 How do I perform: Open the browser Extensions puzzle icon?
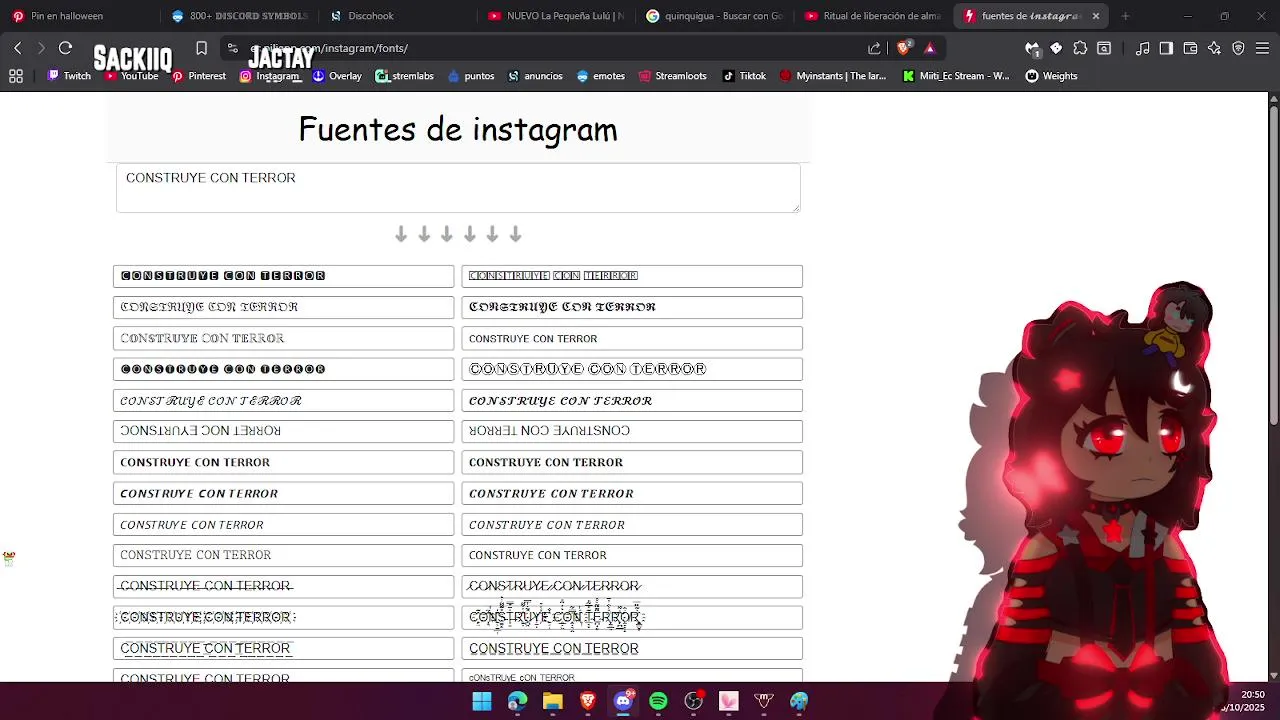1080,48
